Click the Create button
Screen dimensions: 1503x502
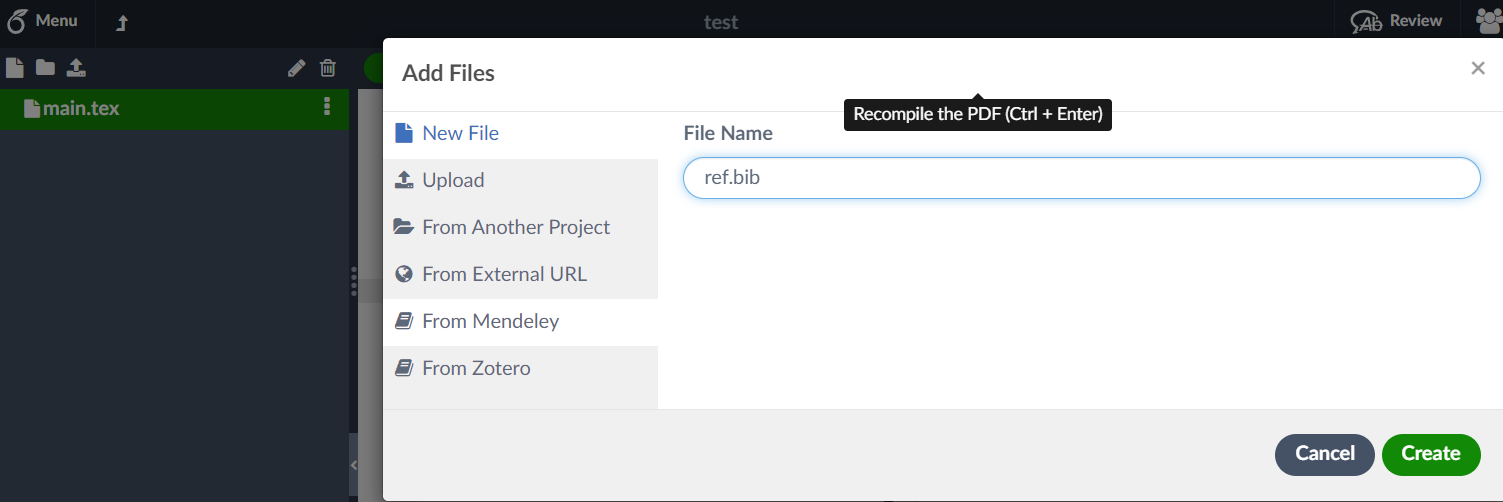pyautogui.click(x=1431, y=454)
